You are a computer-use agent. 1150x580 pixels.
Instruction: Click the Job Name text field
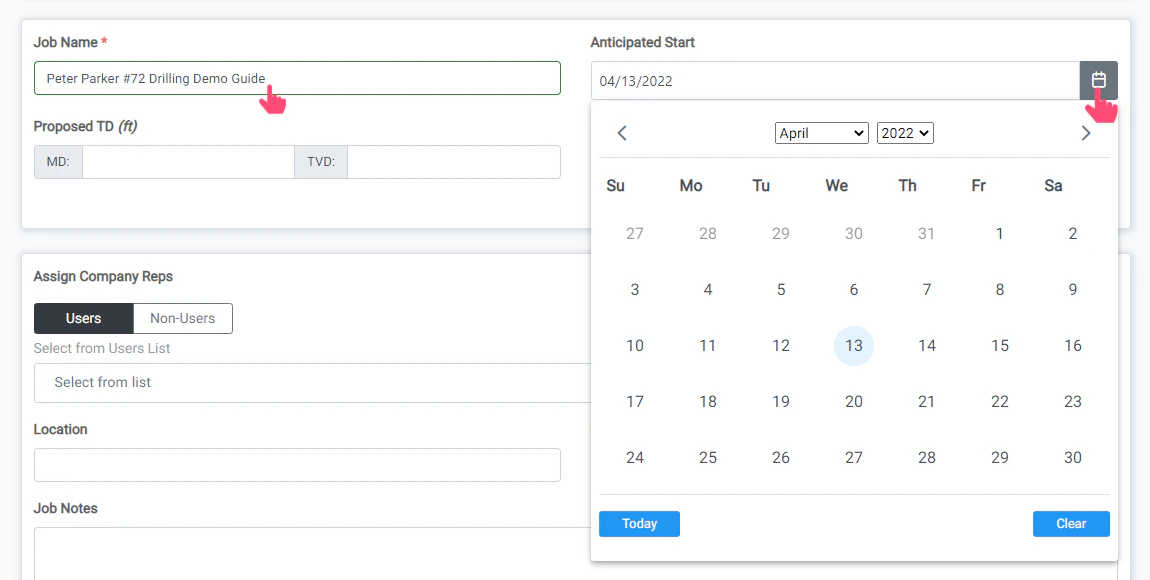(297, 77)
